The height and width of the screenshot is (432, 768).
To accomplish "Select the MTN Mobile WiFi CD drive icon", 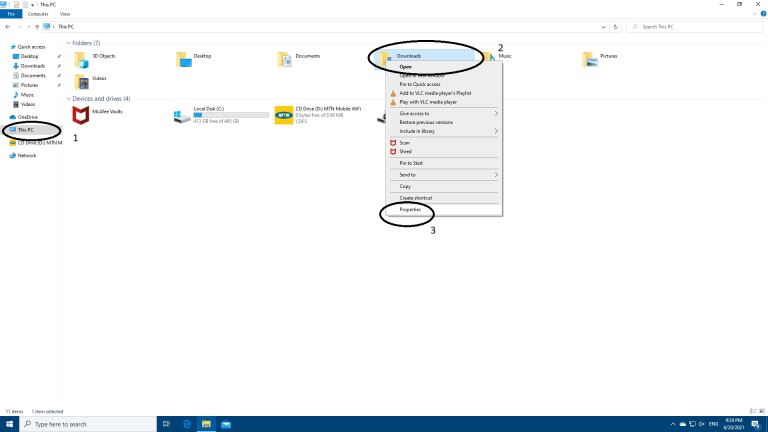I will coord(284,116).
